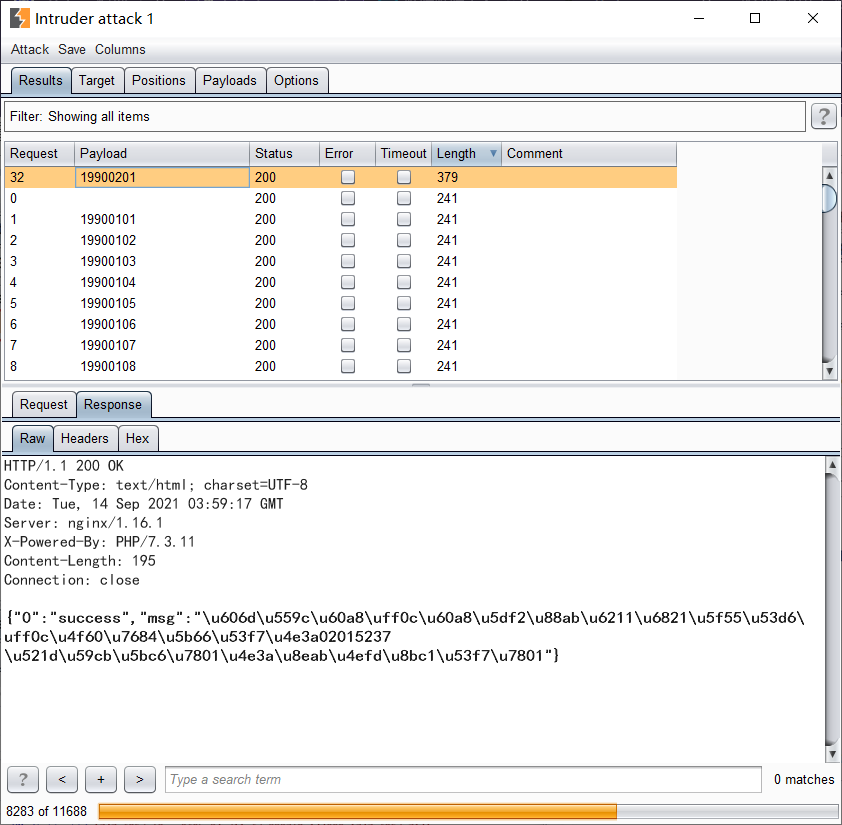Click the X-Powered-By: PHP/7.3.11 line
This screenshot has height=825, width=842.
click(99, 541)
